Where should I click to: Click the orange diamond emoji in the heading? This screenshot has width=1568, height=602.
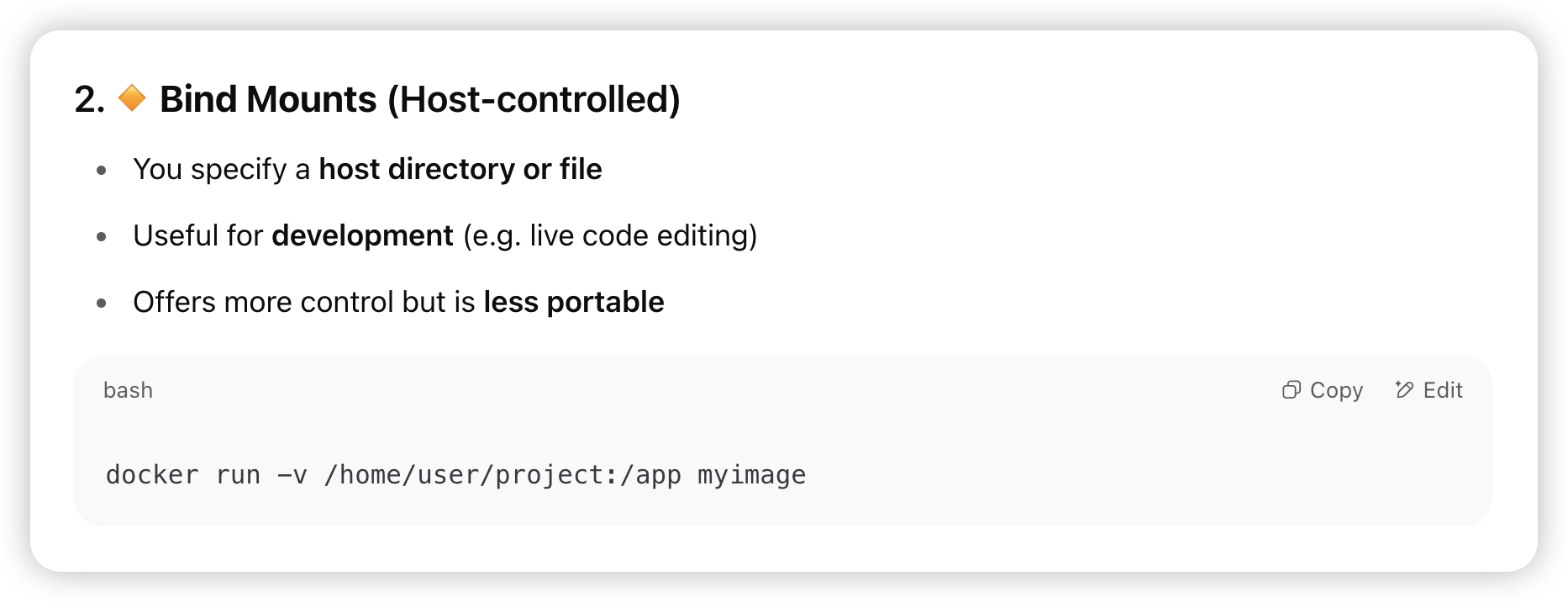click(132, 98)
